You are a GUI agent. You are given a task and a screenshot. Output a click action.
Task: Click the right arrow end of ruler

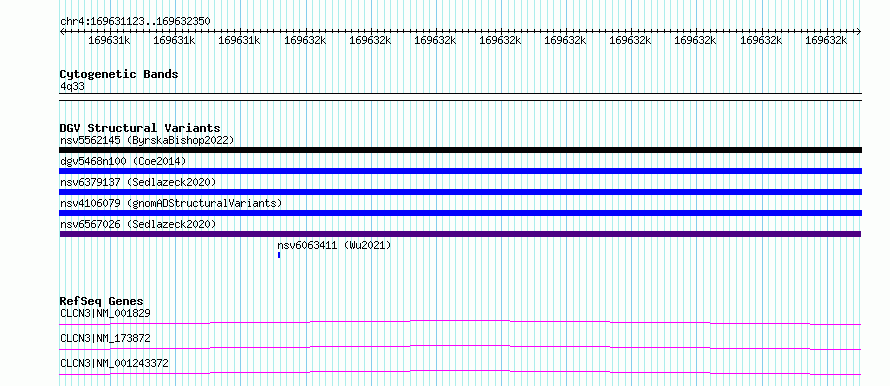pyautogui.click(x=859, y=32)
